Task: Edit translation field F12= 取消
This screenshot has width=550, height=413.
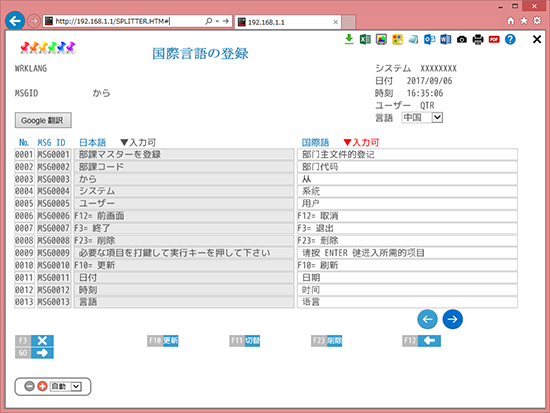Action: pos(407,216)
